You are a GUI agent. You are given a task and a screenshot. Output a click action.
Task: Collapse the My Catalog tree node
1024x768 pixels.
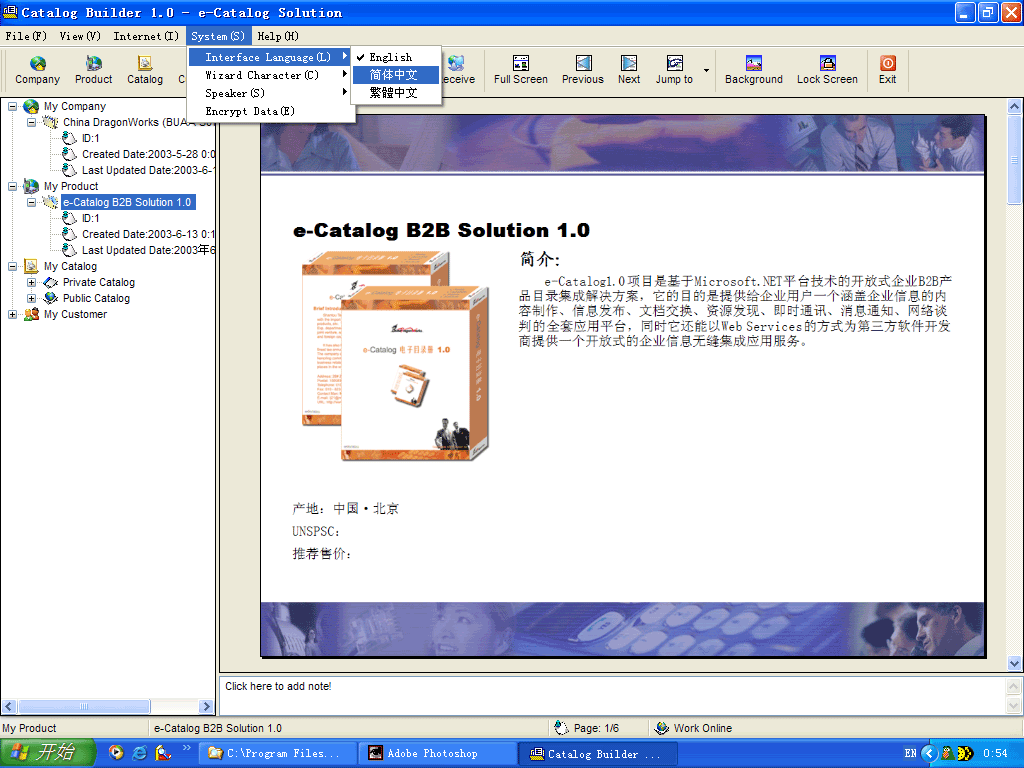(x=12, y=266)
